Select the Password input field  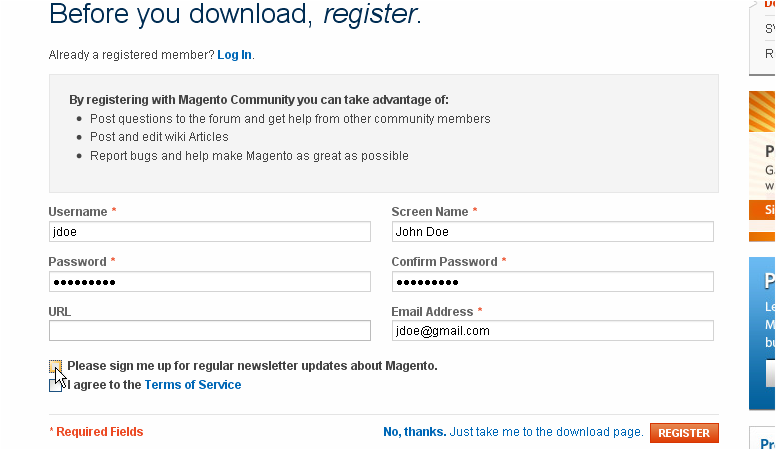tap(210, 281)
